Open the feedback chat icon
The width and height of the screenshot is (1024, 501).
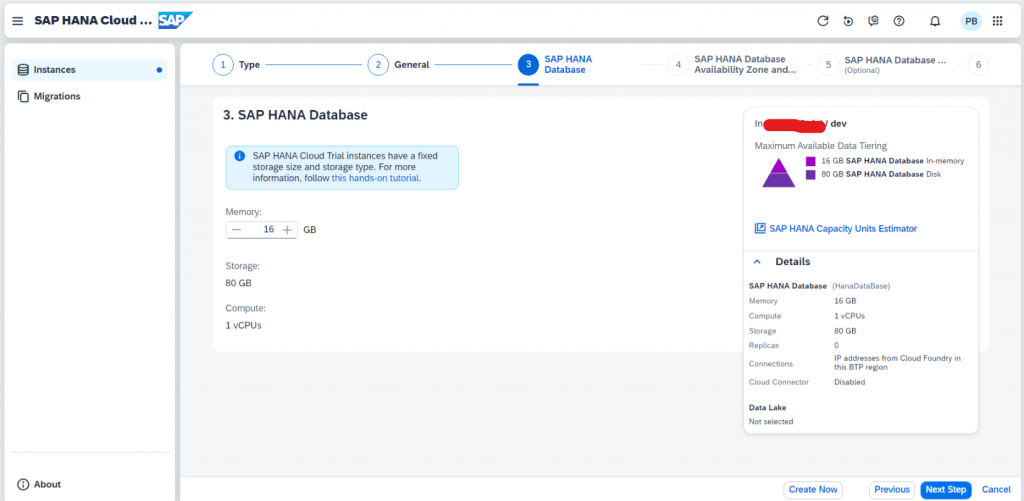[873, 21]
